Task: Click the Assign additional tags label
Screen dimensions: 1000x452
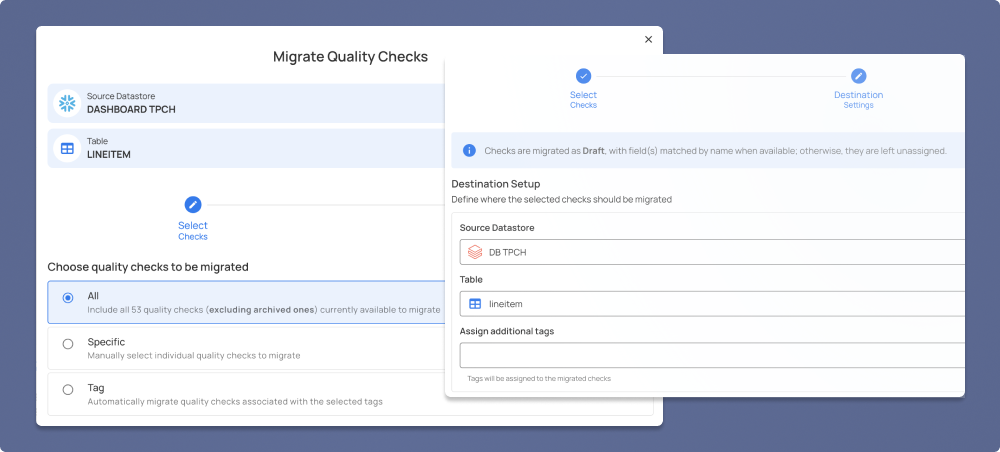Action: click(507, 331)
